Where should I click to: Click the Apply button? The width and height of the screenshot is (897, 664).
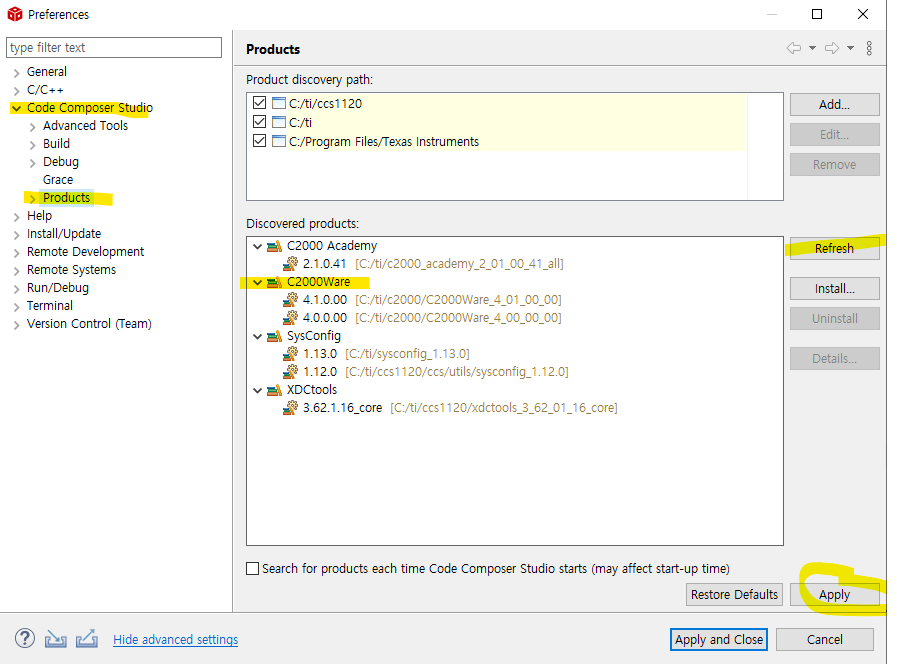[835, 595]
